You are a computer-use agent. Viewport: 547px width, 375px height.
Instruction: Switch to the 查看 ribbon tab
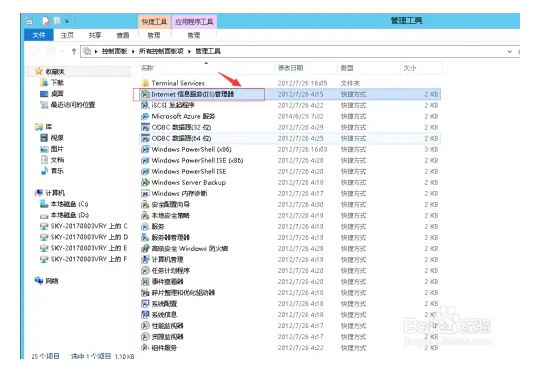pos(122,35)
